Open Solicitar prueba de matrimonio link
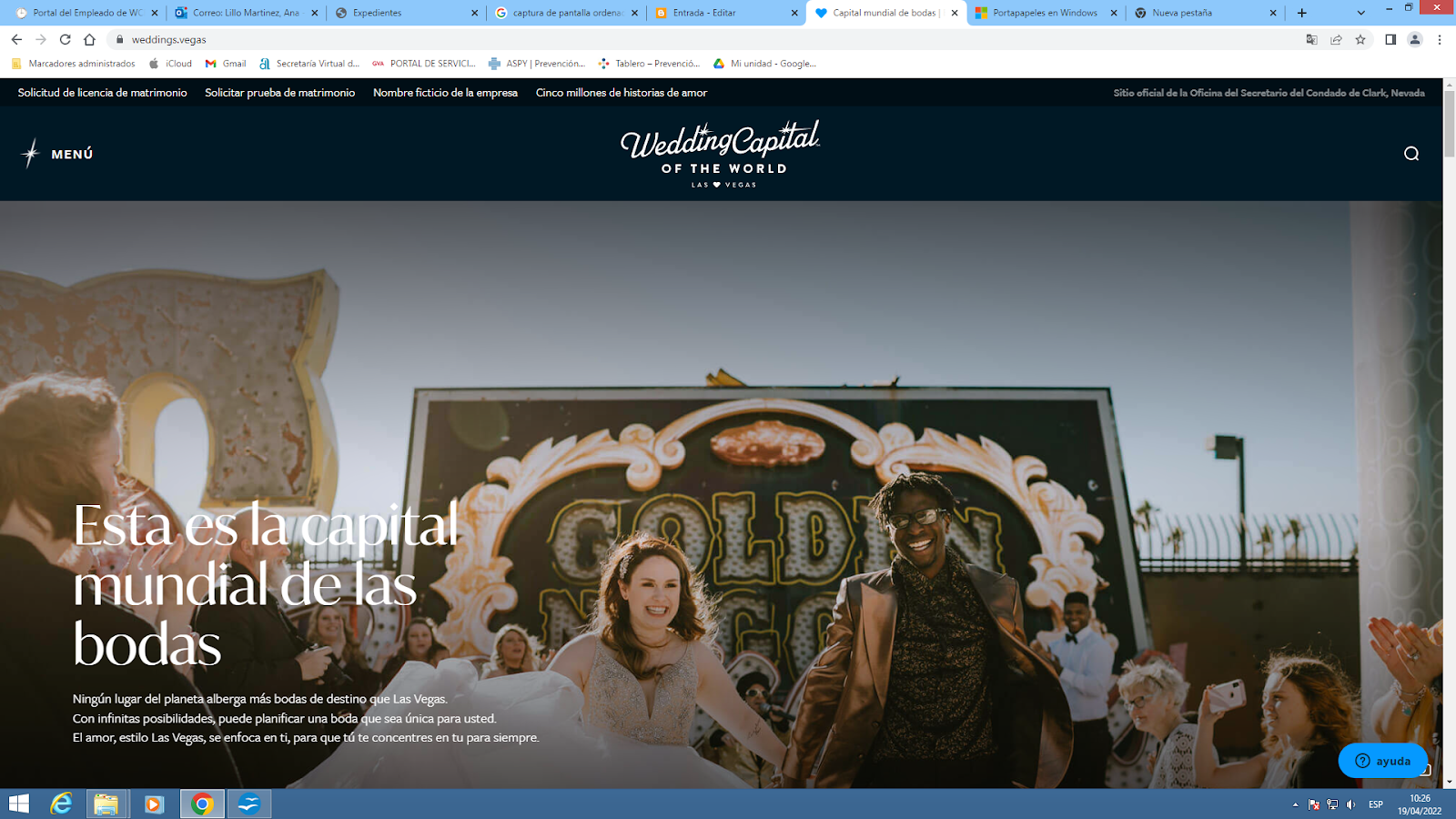Viewport: 1456px width, 819px height. pos(280,93)
